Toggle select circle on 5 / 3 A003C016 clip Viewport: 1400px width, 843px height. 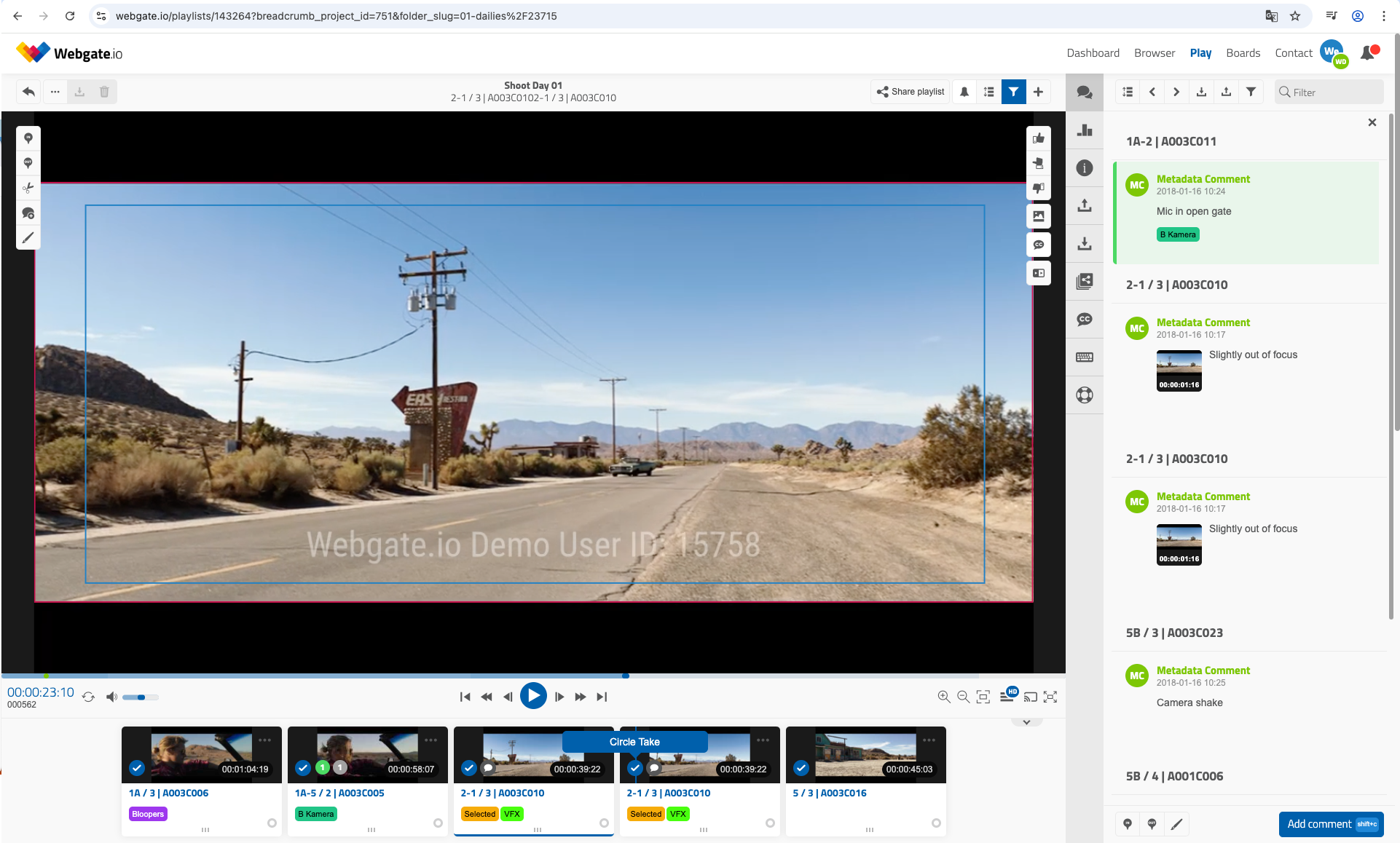click(x=936, y=823)
